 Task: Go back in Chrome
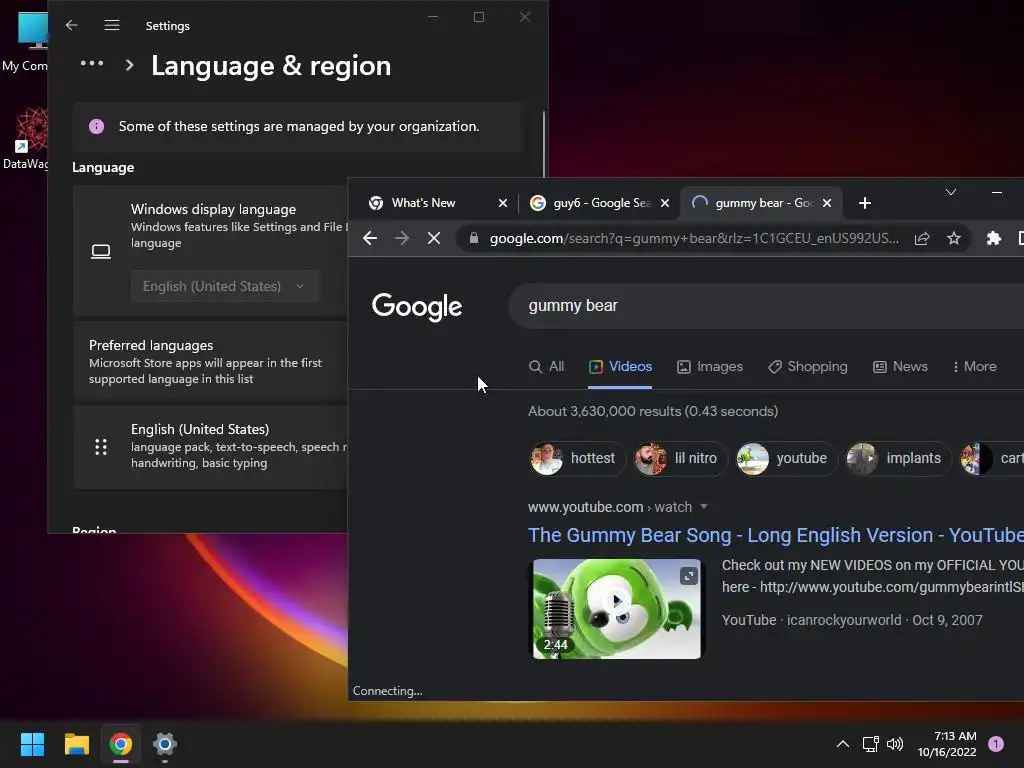[370, 238]
